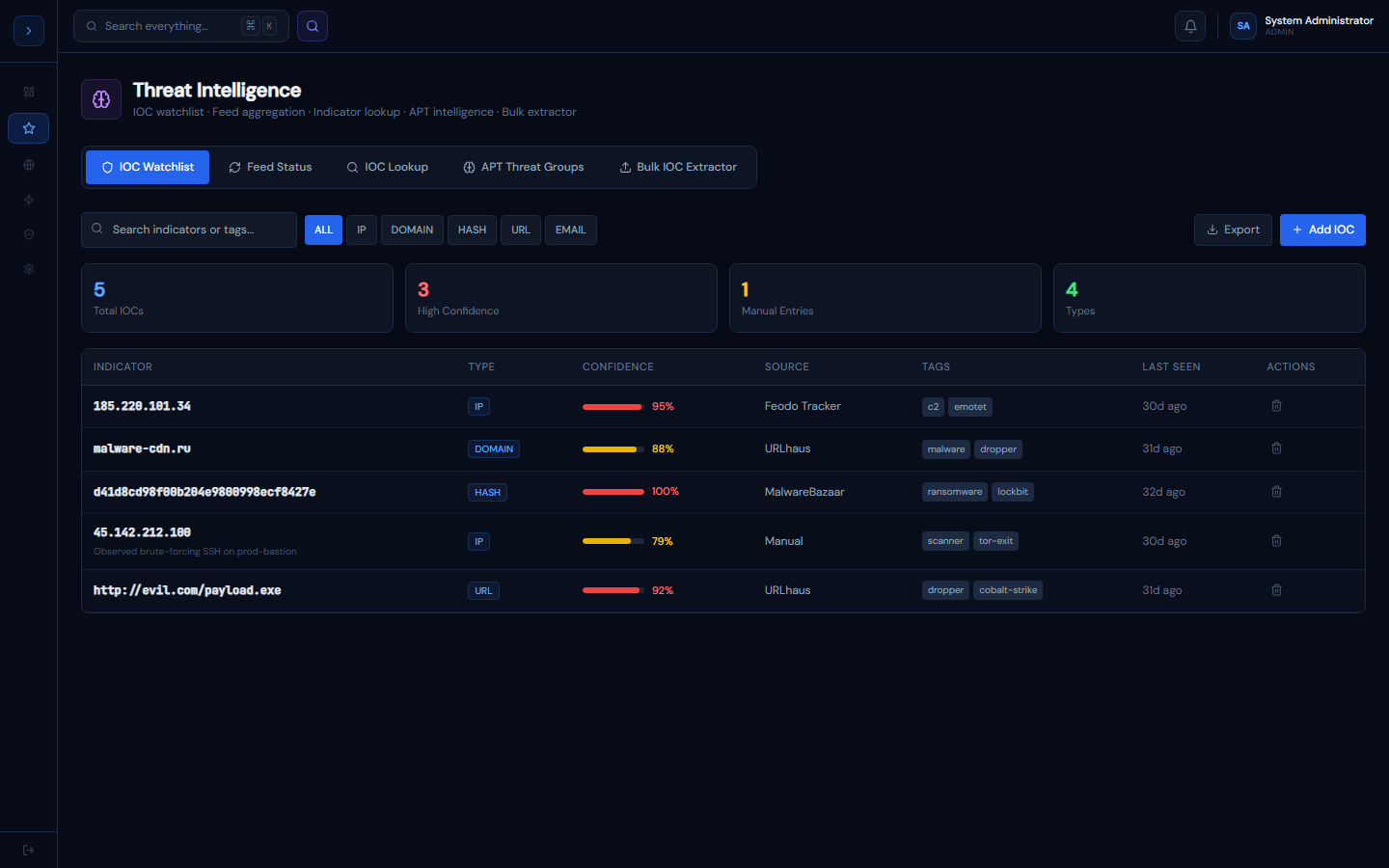Filter the watchlist by IP type
Image resolution: width=1389 pixels, height=868 pixels.
click(x=362, y=230)
